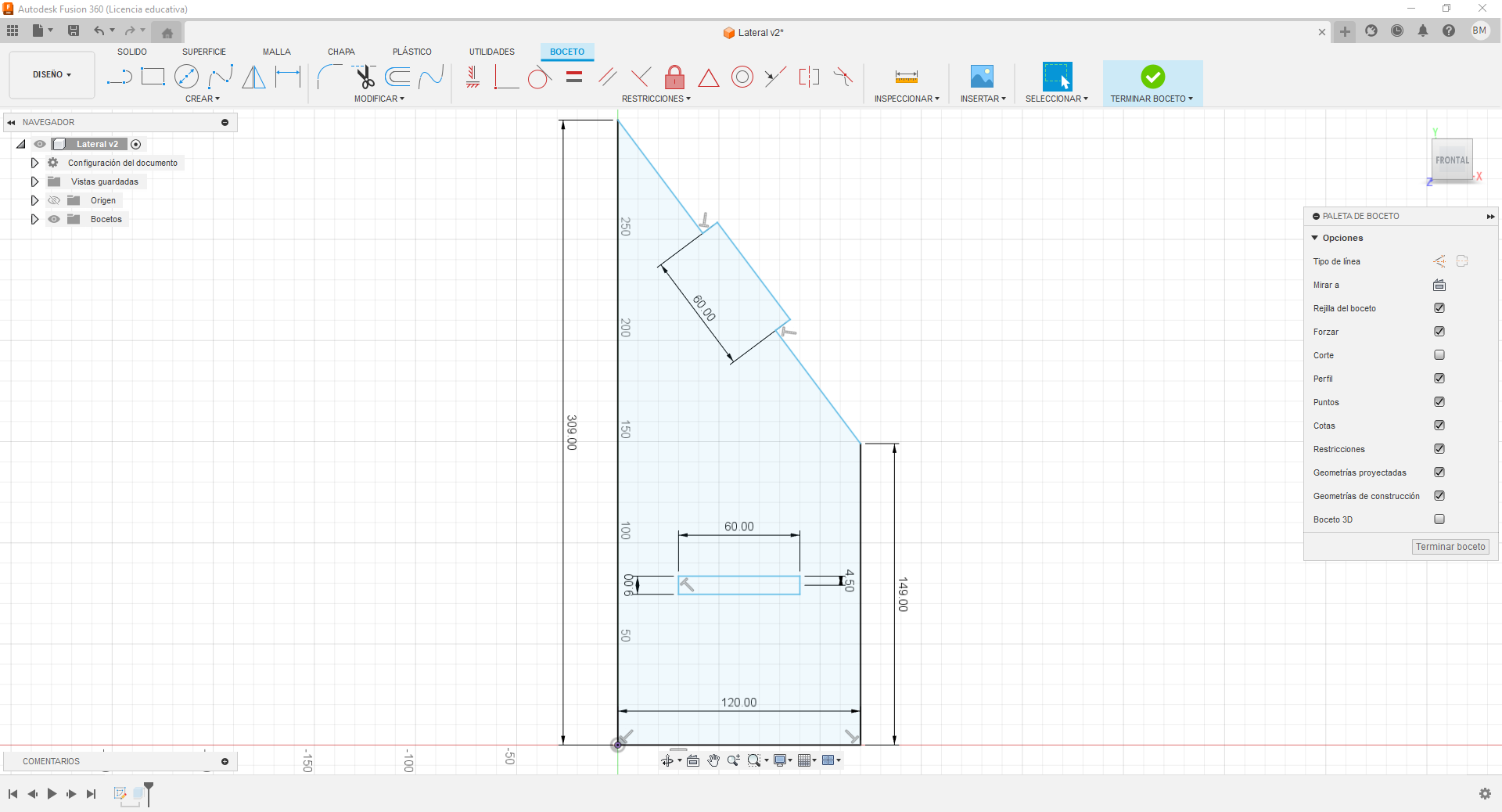Apply the Perpendicular constraint
The width and height of the screenshot is (1502, 812).
641,77
